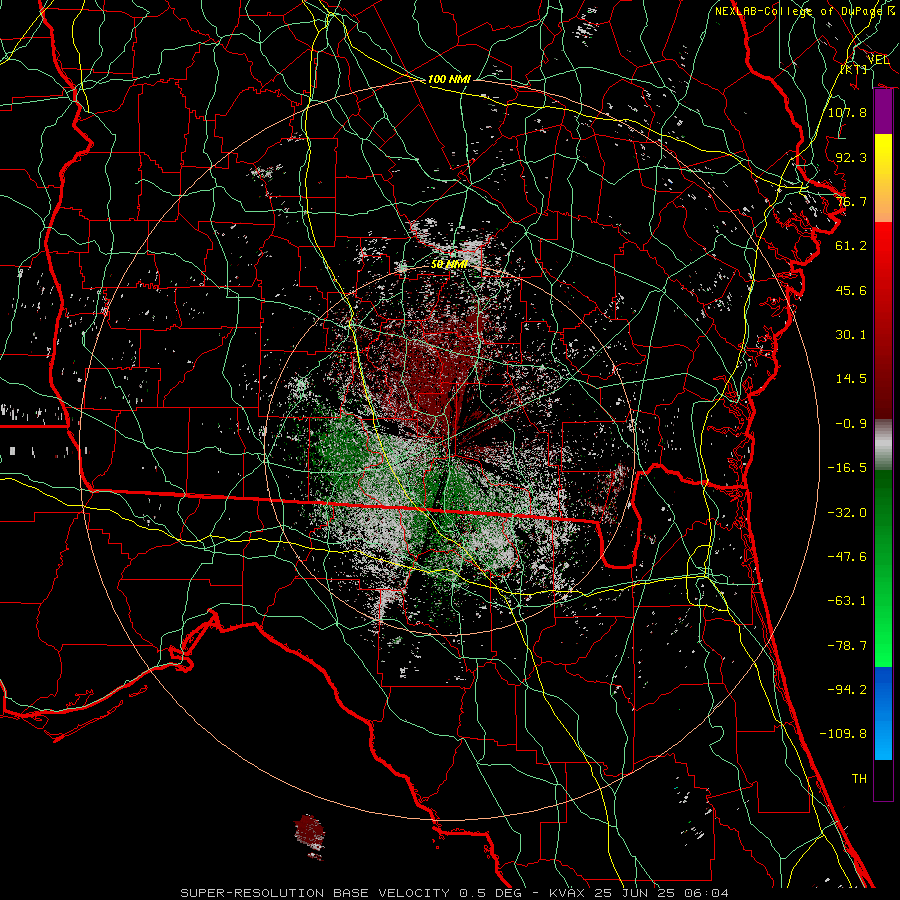Viewport: 900px width, 900px height.
Task: Click the (KT) units label
Action: click(854, 69)
